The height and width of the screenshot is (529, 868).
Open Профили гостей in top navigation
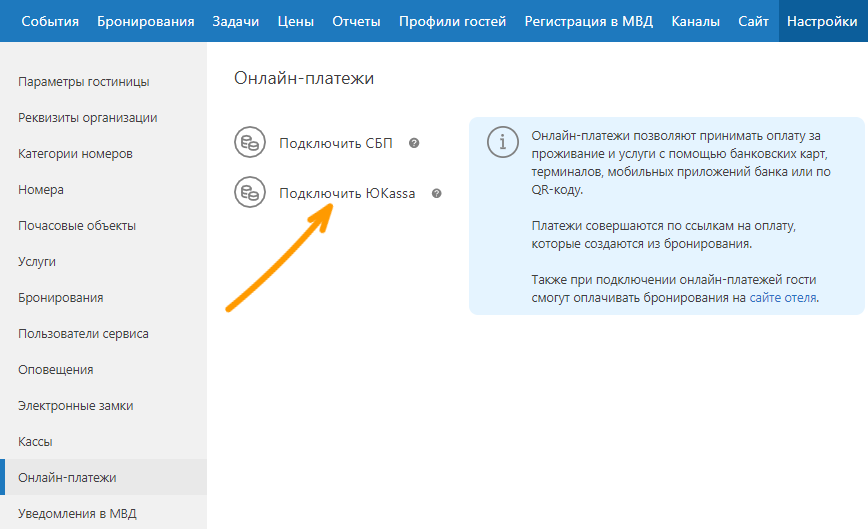pos(452,22)
